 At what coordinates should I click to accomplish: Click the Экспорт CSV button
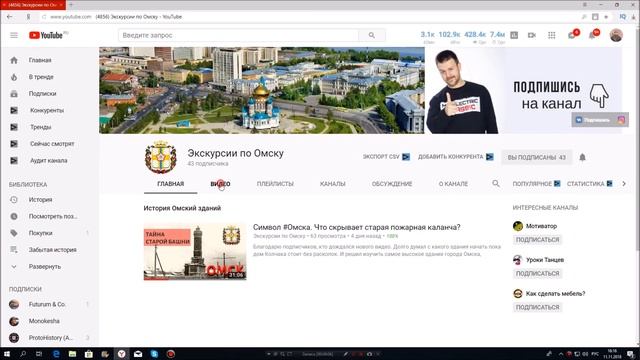tap(386, 157)
